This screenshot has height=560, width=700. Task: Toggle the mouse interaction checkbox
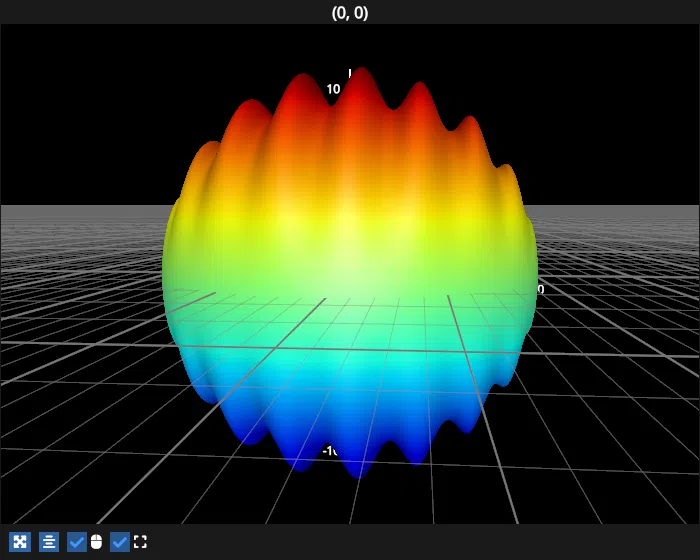tap(77, 542)
